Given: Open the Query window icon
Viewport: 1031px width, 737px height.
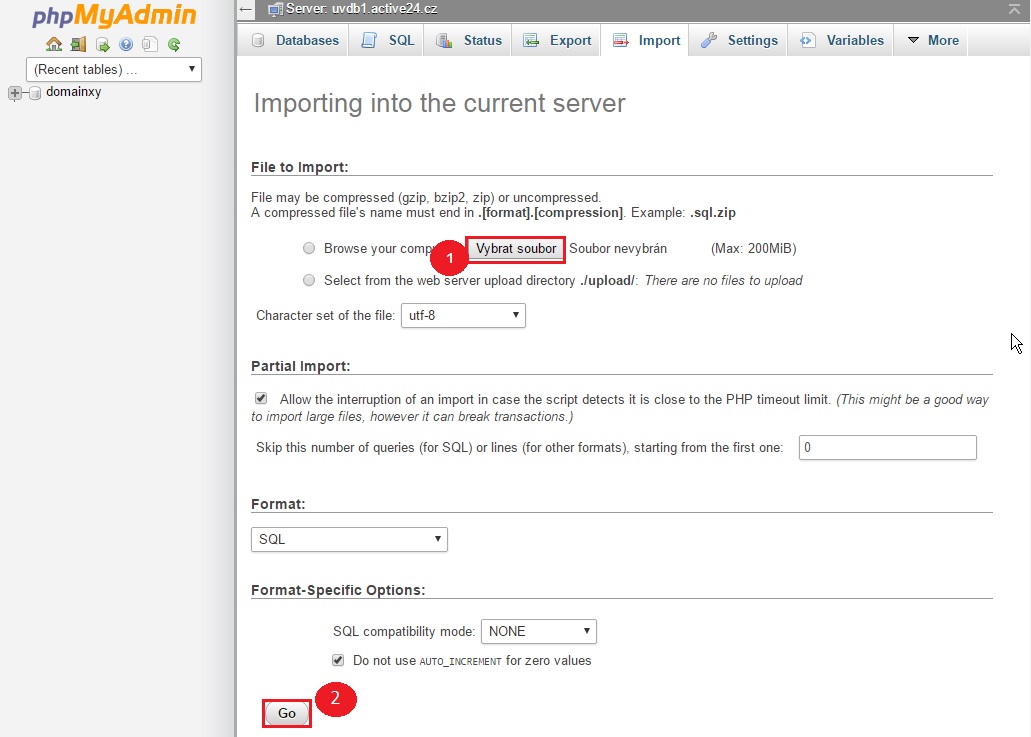Looking at the screenshot, I should point(102,45).
